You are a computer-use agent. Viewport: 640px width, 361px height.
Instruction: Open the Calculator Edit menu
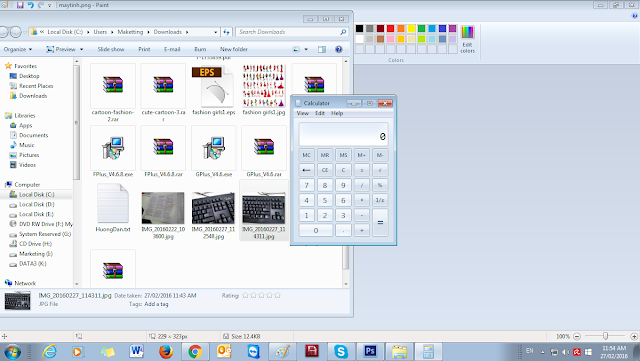point(320,114)
